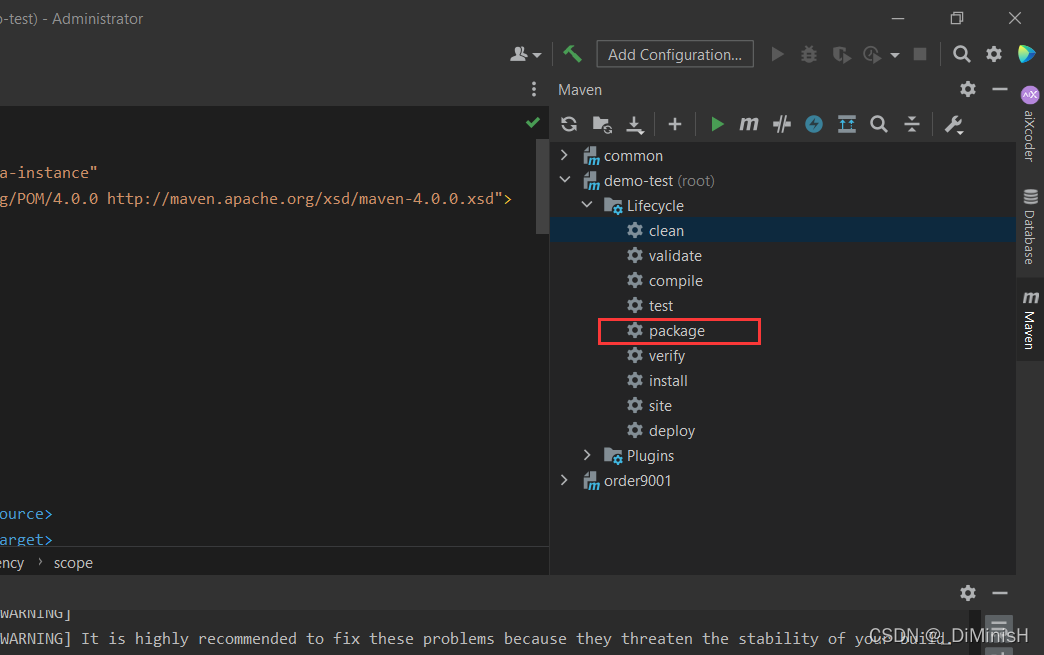
Task: Select the site lifecycle goal
Action: (x=660, y=405)
